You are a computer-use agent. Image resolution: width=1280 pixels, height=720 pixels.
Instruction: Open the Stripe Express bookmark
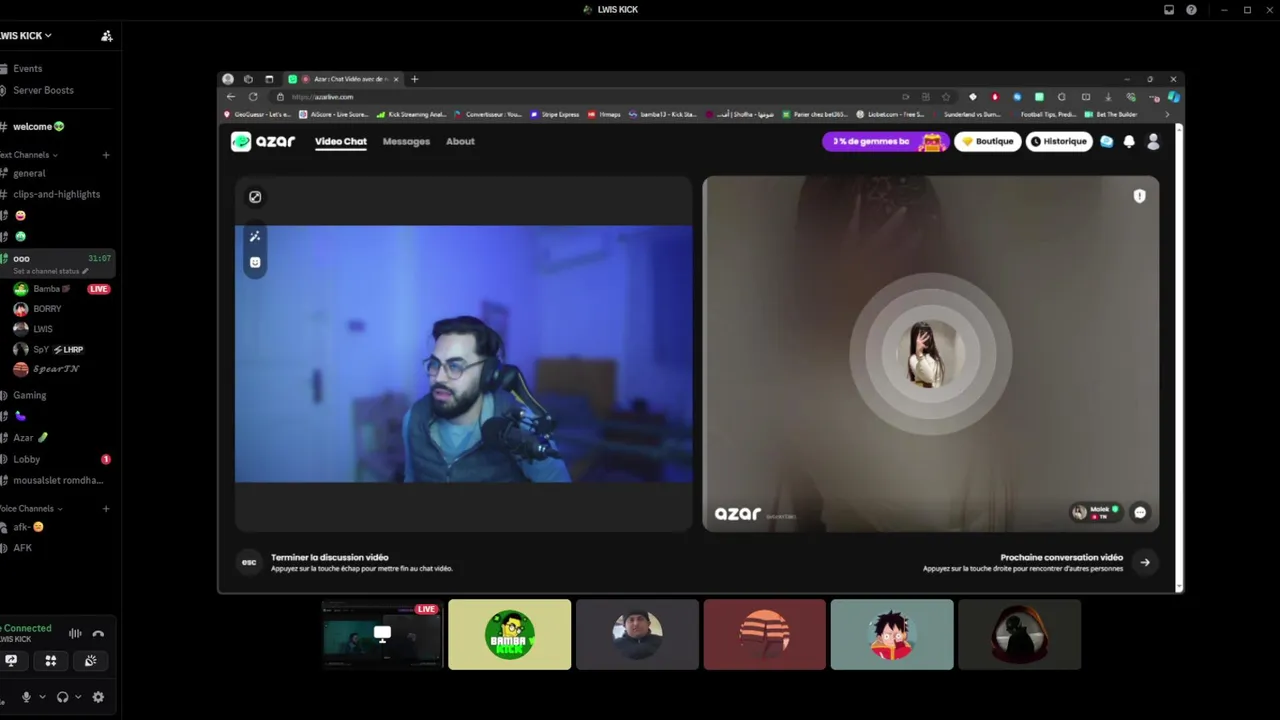point(554,114)
